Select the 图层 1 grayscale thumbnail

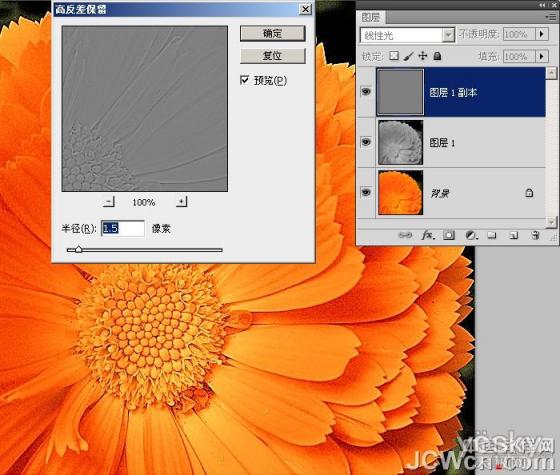click(400, 142)
